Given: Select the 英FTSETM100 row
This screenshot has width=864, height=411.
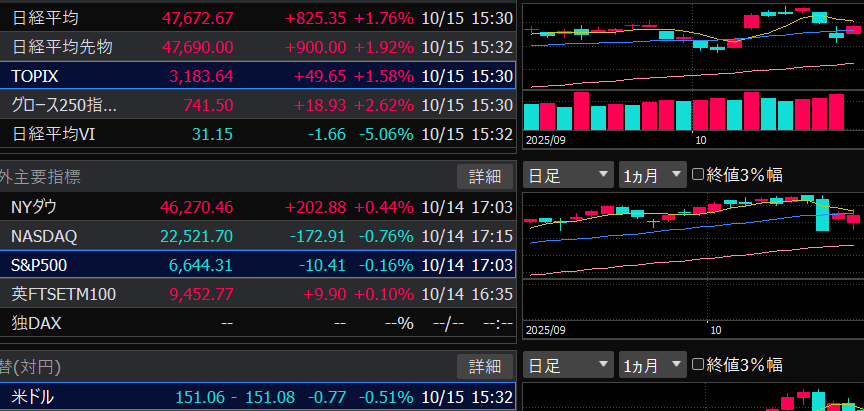Looking at the screenshot, I should (x=257, y=295).
